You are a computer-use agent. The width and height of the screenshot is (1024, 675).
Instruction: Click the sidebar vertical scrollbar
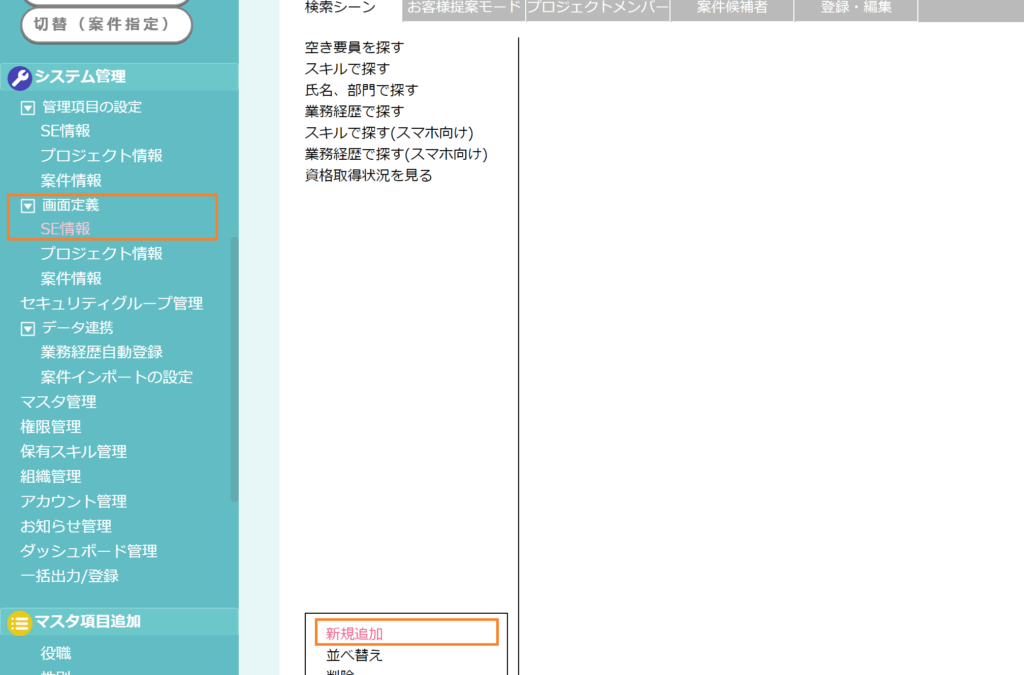pos(234,368)
